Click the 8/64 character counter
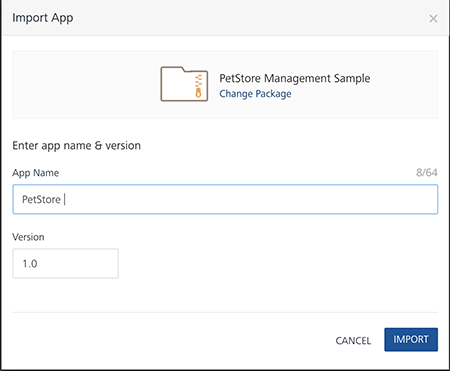450x371 pixels. (427, 172)
